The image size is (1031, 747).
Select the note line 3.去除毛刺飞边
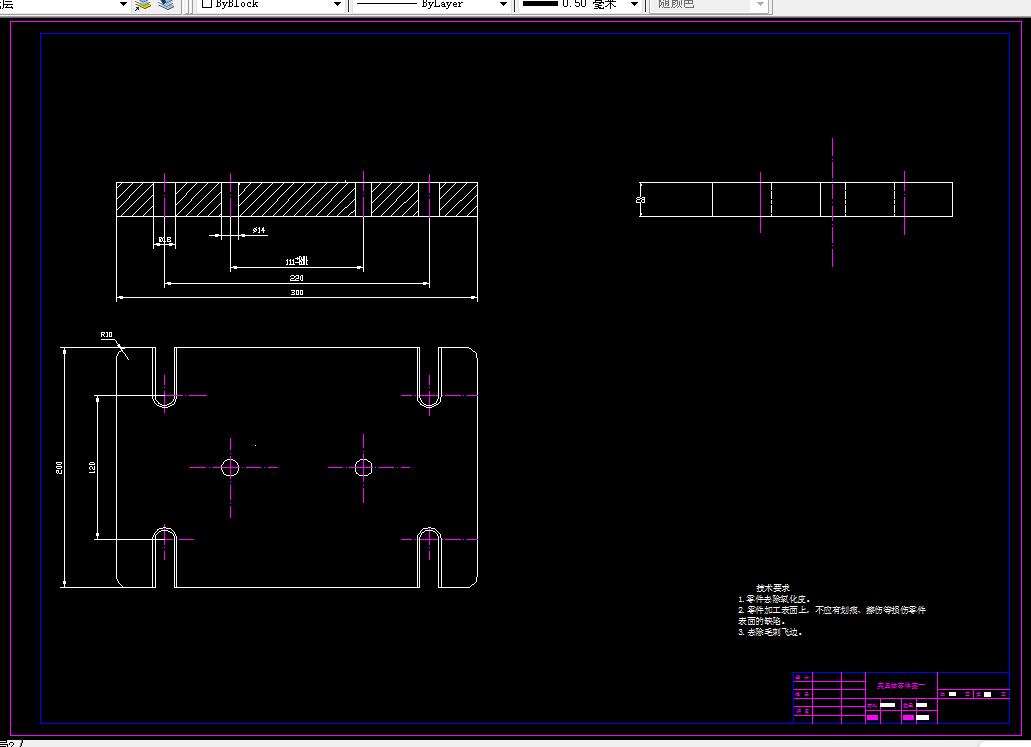[x=771, y=632]
